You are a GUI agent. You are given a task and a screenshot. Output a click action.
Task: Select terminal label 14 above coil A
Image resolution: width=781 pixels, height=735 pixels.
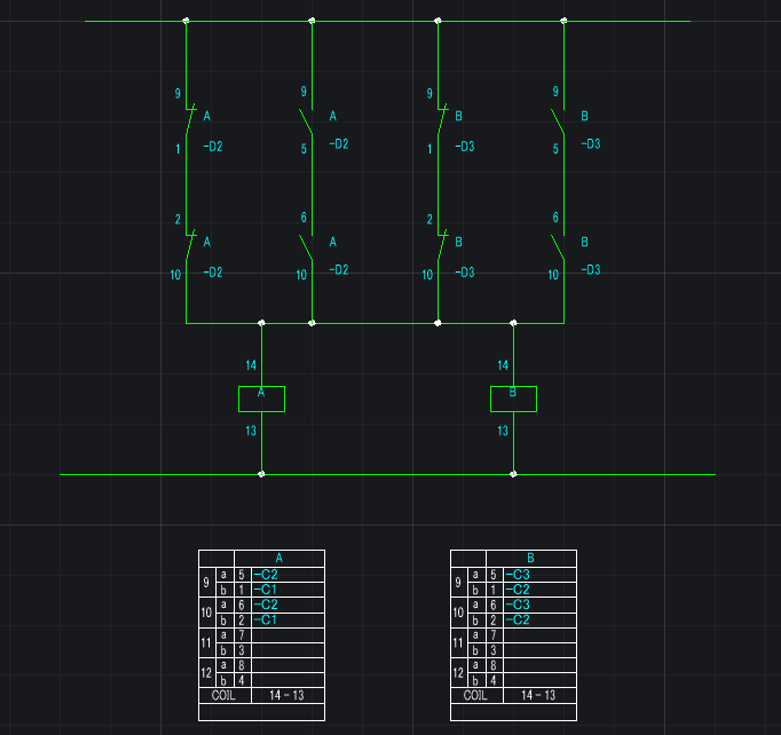pos(251,366)
